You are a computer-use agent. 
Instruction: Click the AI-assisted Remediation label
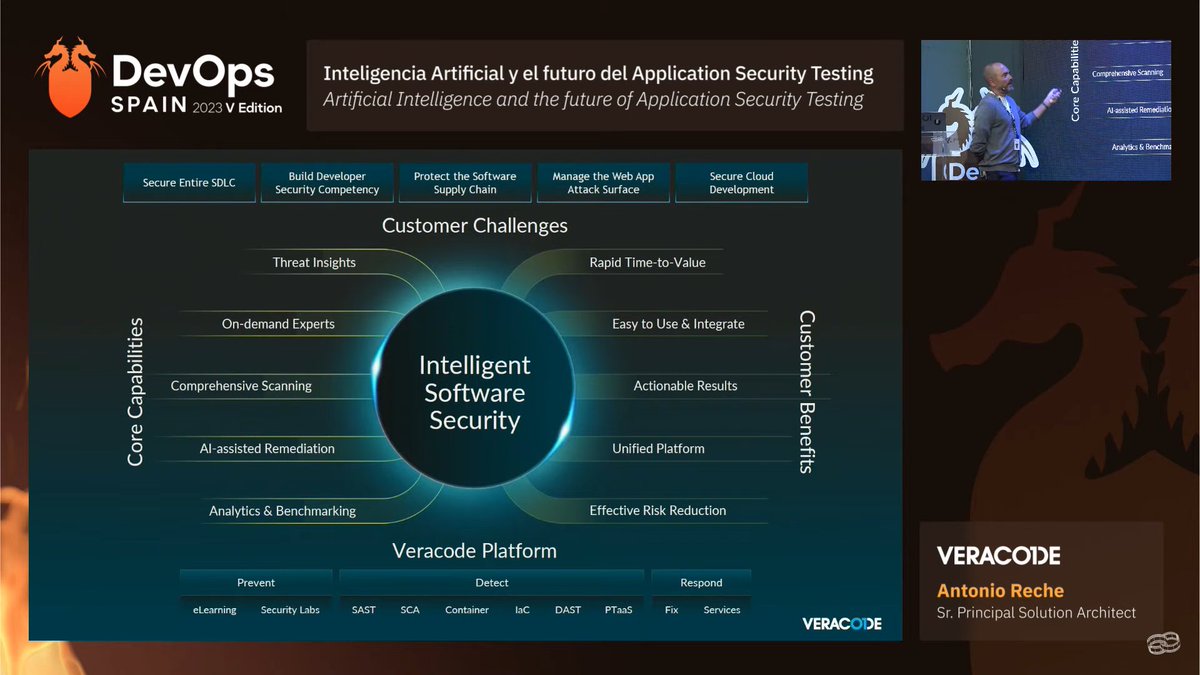267,449
